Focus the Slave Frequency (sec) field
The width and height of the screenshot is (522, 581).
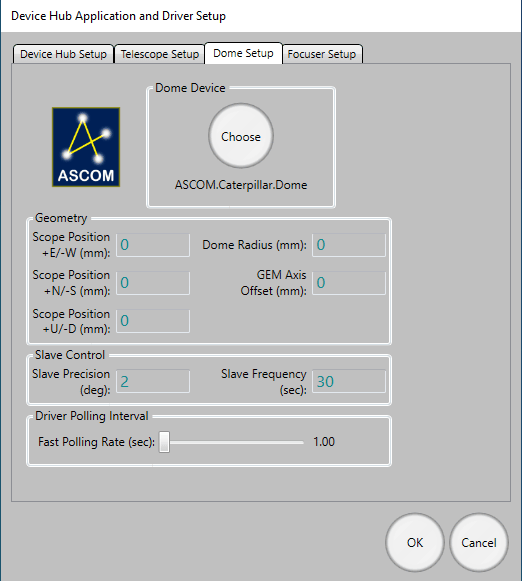[349, 381]
